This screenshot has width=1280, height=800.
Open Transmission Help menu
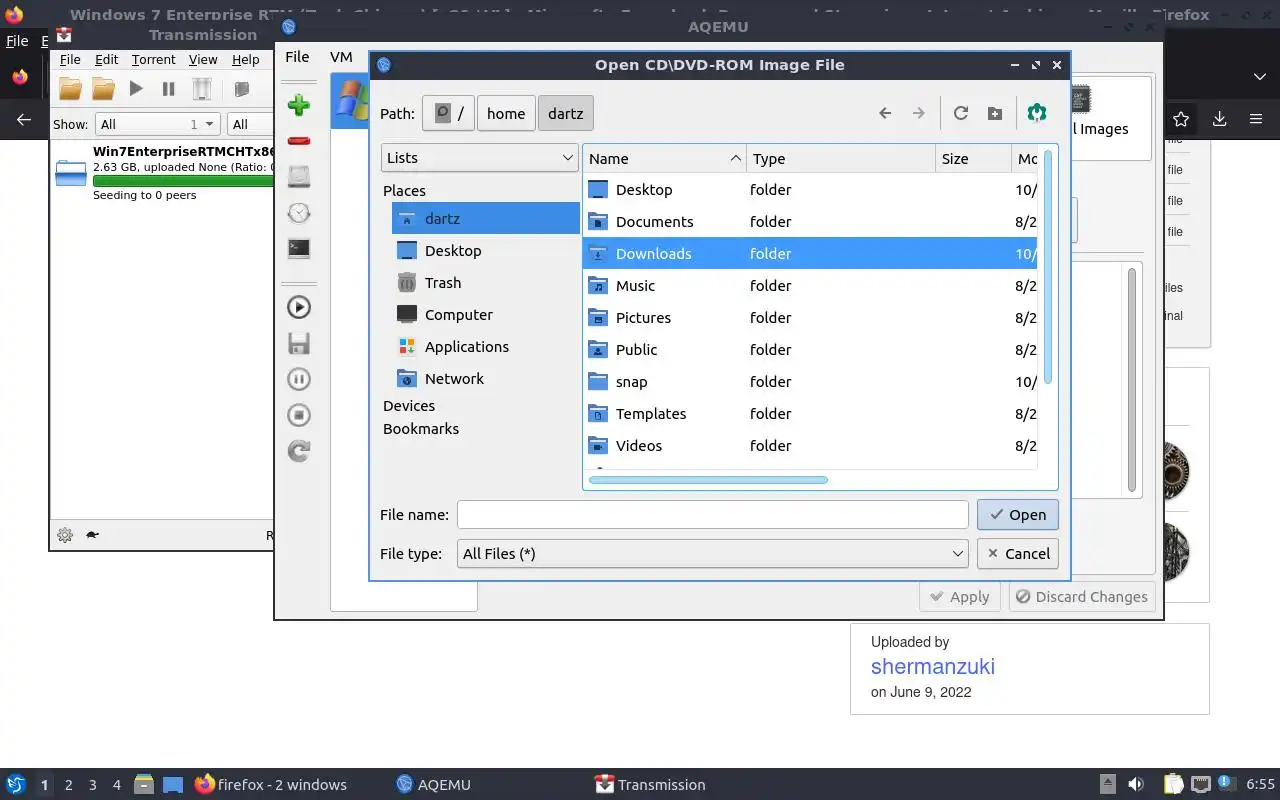(x=245, y=60)
